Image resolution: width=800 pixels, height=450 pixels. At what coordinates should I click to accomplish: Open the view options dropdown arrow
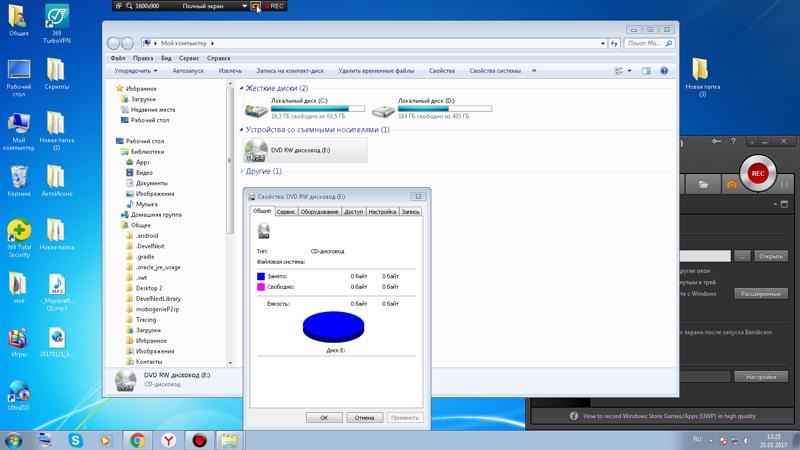(x=630, y=71)
